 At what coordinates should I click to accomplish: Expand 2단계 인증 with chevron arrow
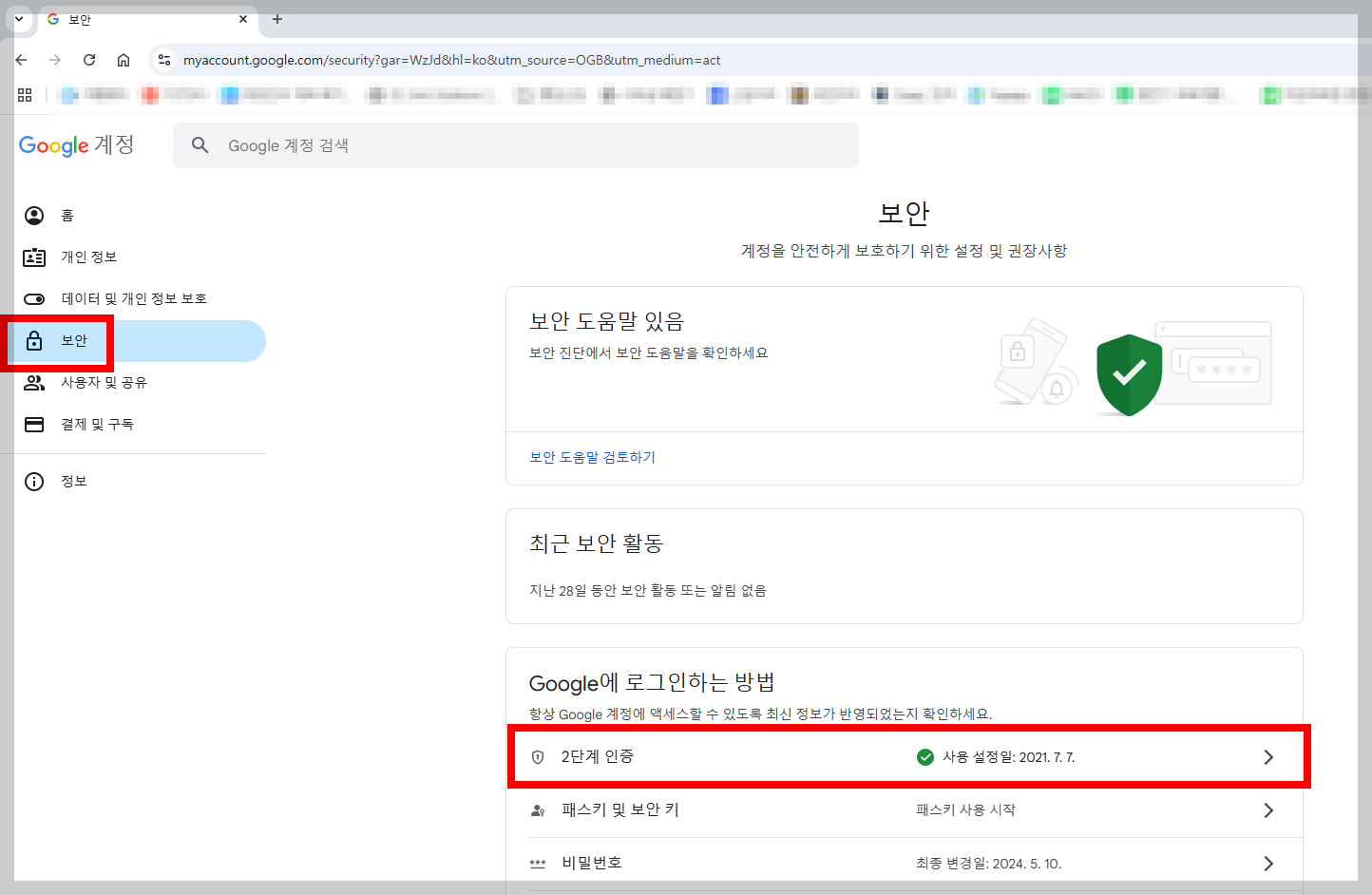(1268, 757)
